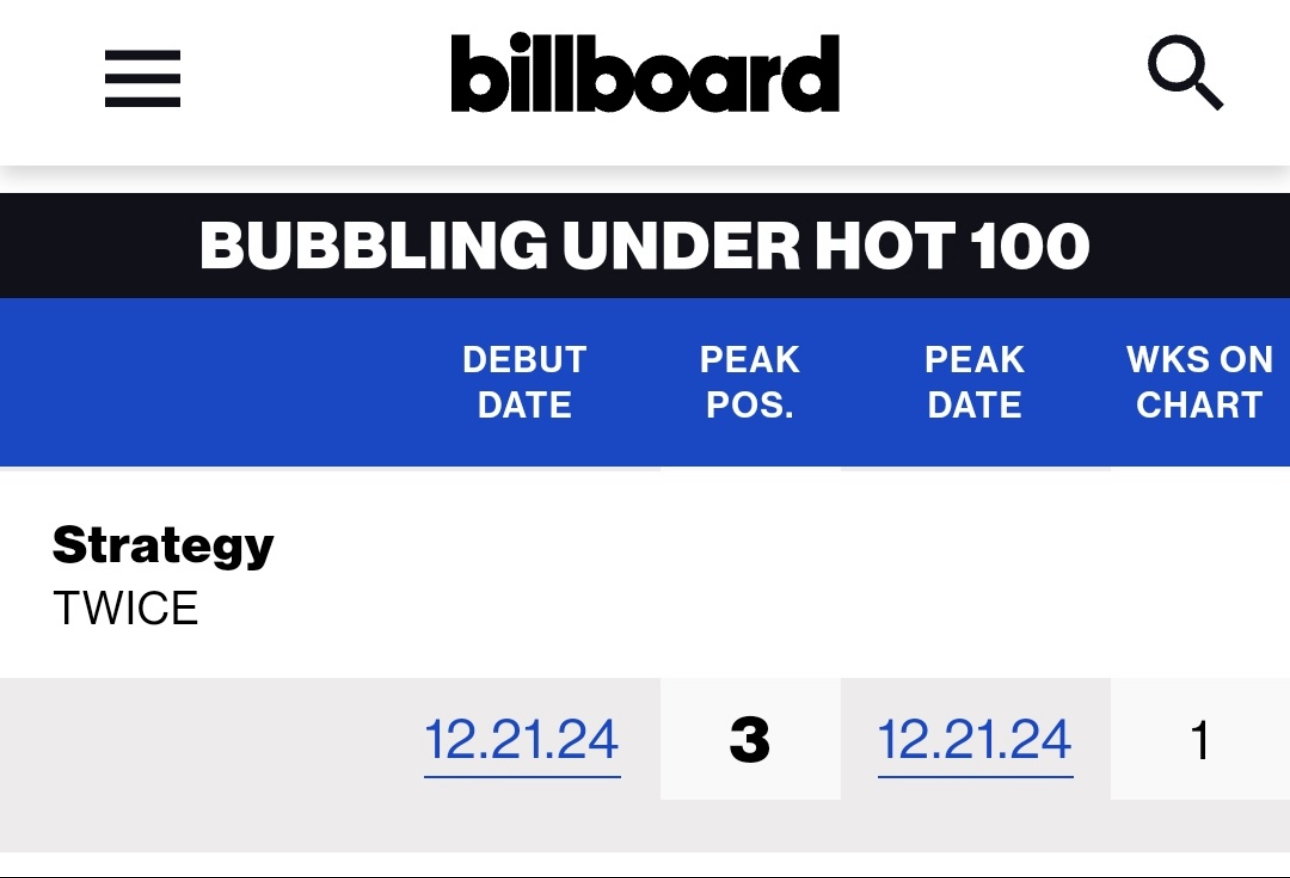The height and width of the screenshot is (878, 1290).
Task: Click the Bubbling Under Hot 100 title
Action: (645, 245)
